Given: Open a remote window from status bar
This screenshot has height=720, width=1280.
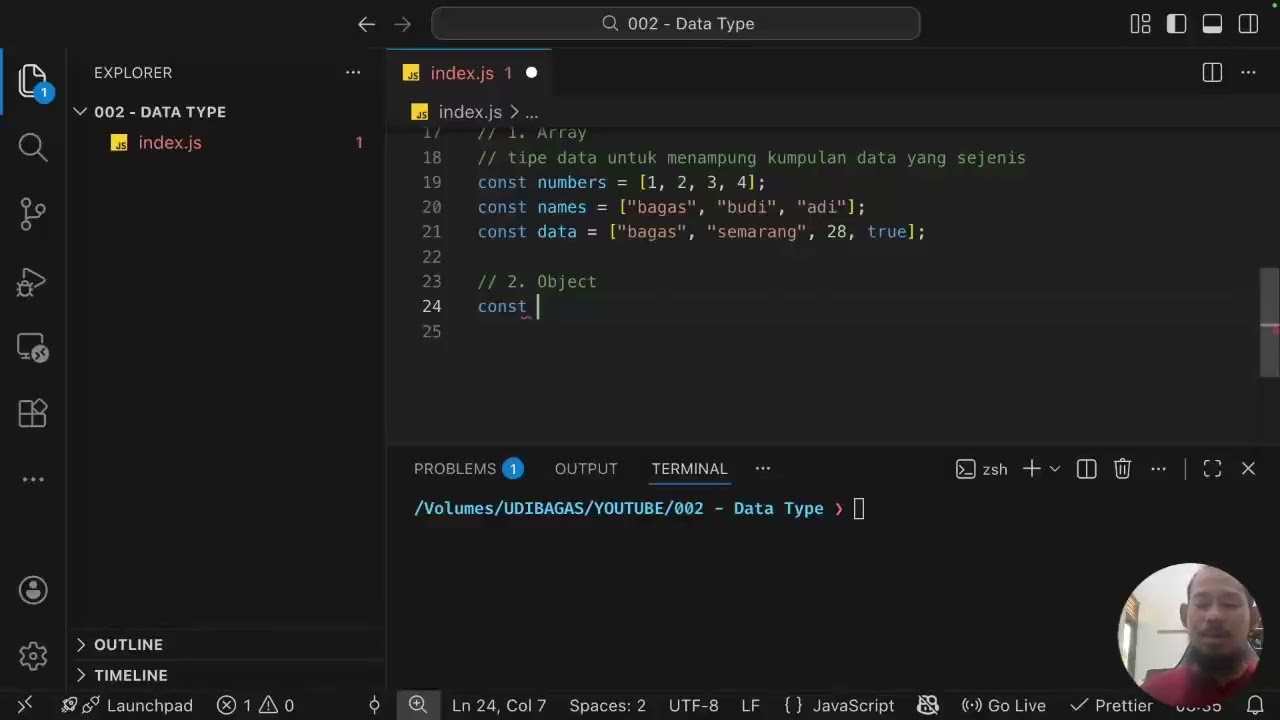Looking at the screenshot, I should [26, 705].
